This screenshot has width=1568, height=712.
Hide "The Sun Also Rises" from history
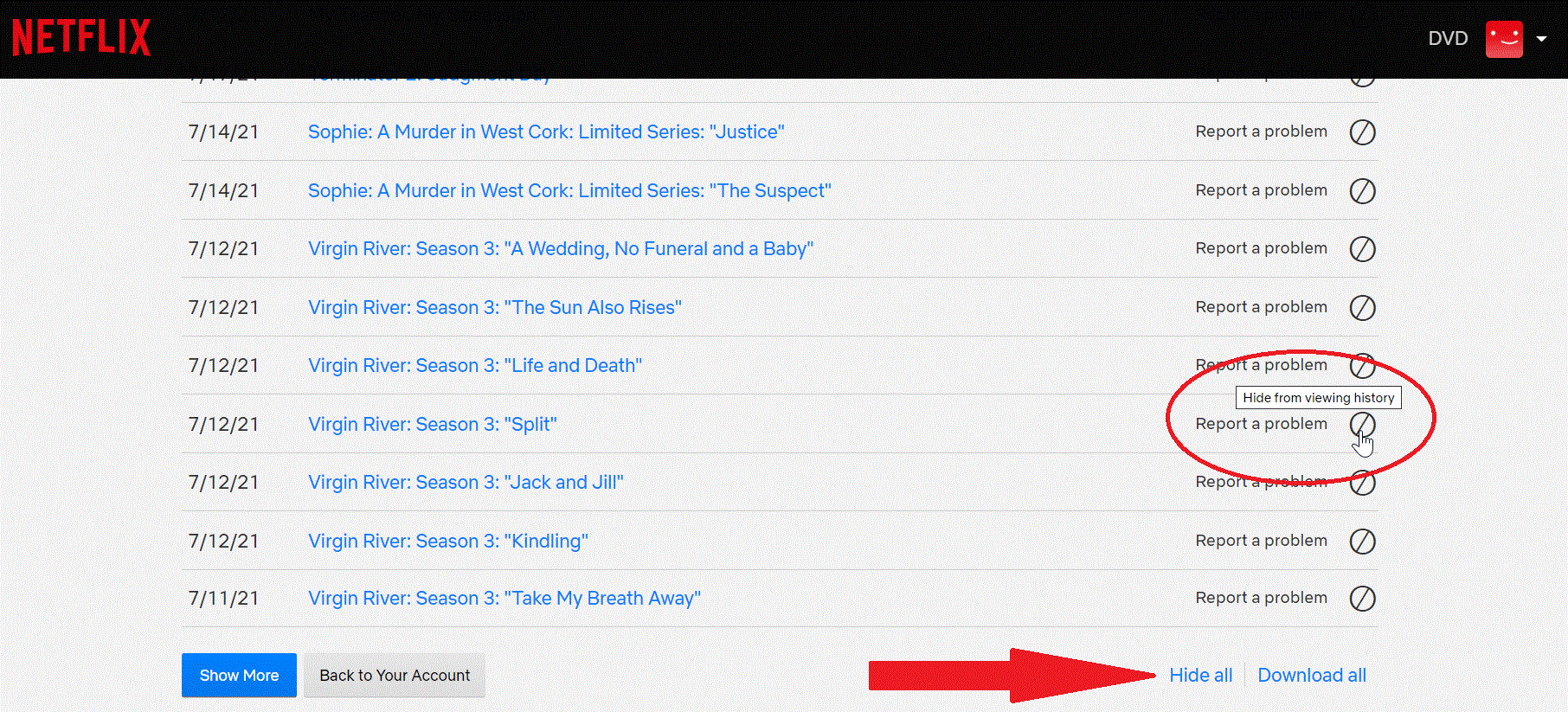(1363, 308)
